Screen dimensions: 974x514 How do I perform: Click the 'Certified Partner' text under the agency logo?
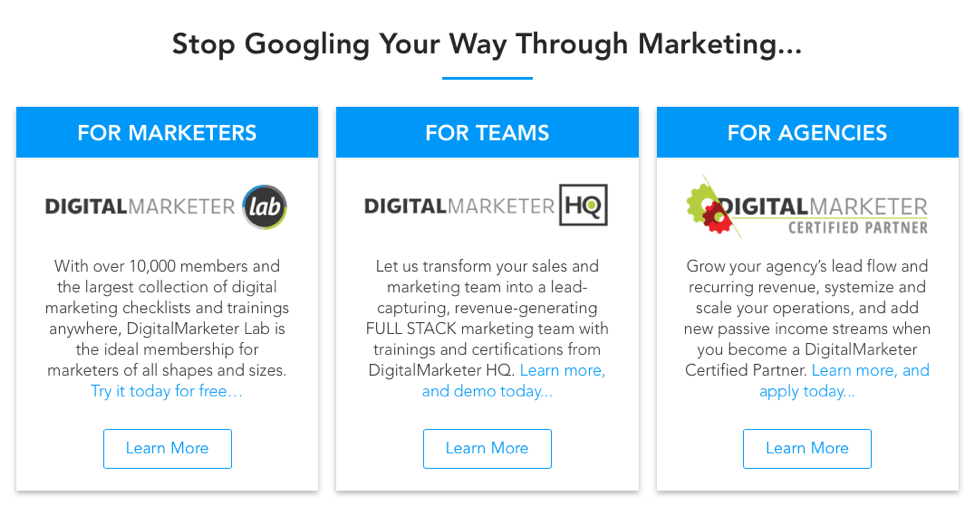click(857, 228)
